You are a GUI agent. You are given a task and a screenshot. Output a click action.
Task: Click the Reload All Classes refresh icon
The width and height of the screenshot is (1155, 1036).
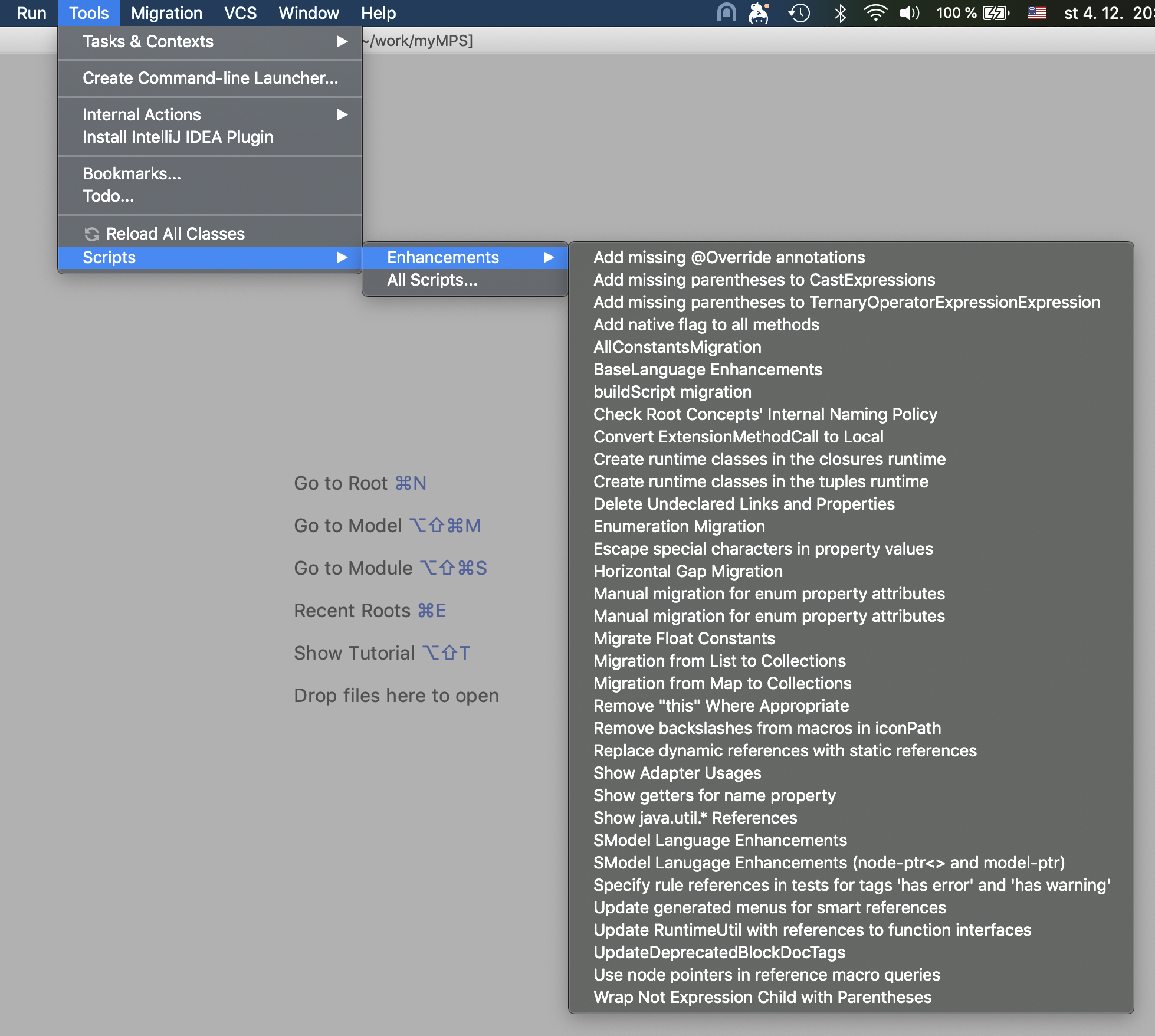click(91, 233)
